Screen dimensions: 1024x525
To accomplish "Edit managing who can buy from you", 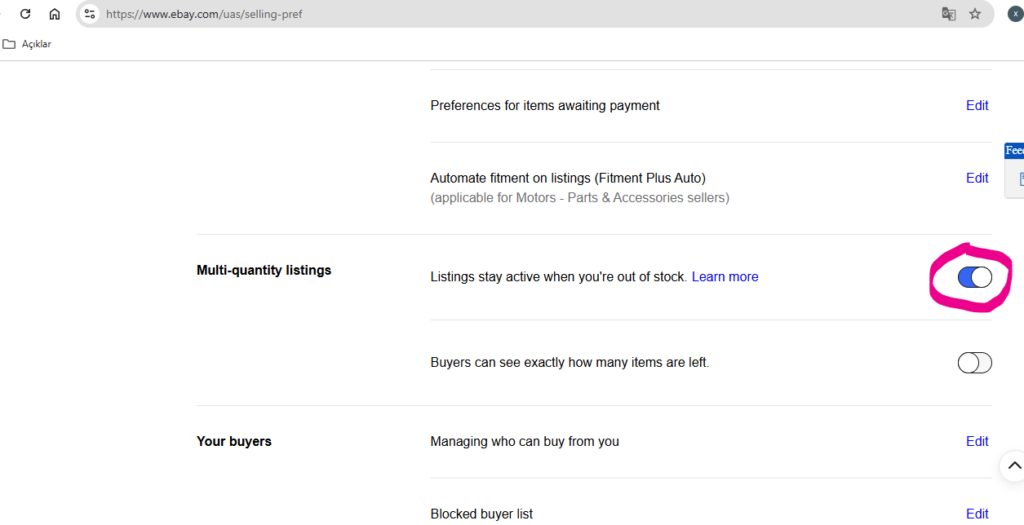I will click(977, 441).
